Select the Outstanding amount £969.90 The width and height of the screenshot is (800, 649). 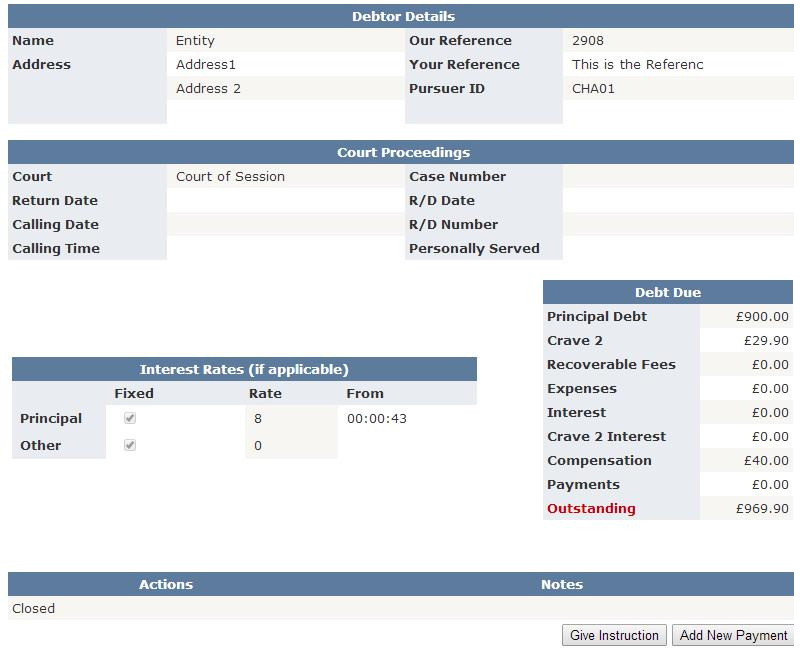tap(762, 509)
